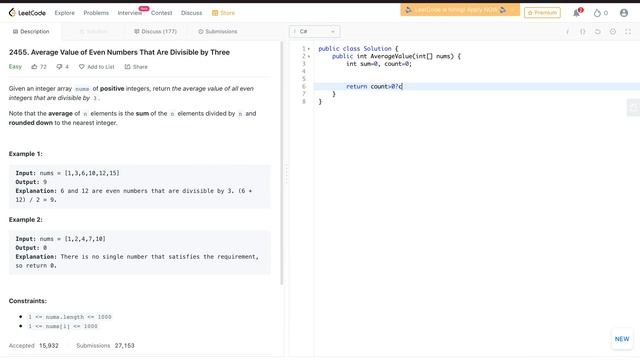The image size is (640, 360).
Task: Click the 'Constraints:' heading
Action: [x=28, y=301]
